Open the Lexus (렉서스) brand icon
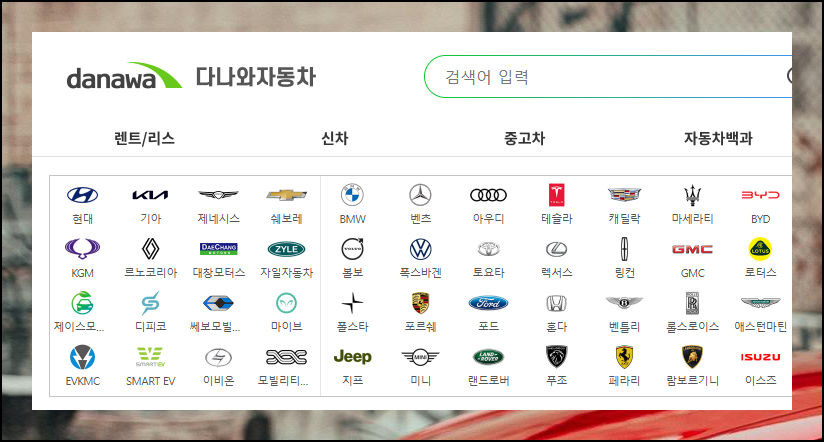Screen dimensions: 824x442 tap(557, 249)
